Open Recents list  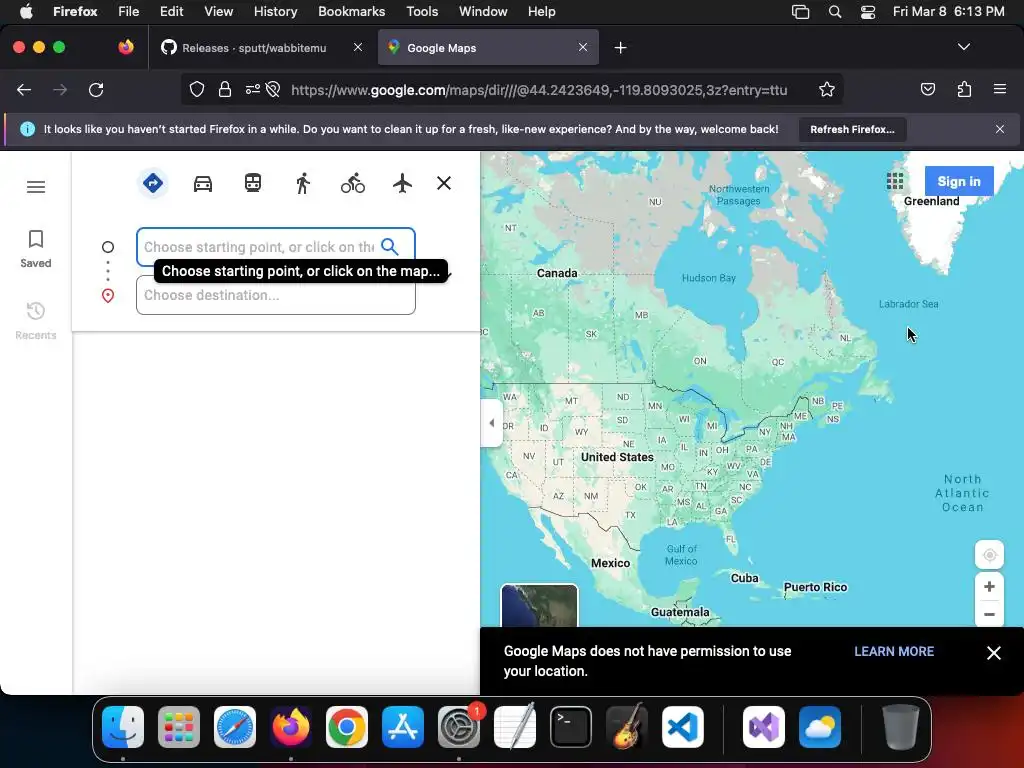(36, 321)
